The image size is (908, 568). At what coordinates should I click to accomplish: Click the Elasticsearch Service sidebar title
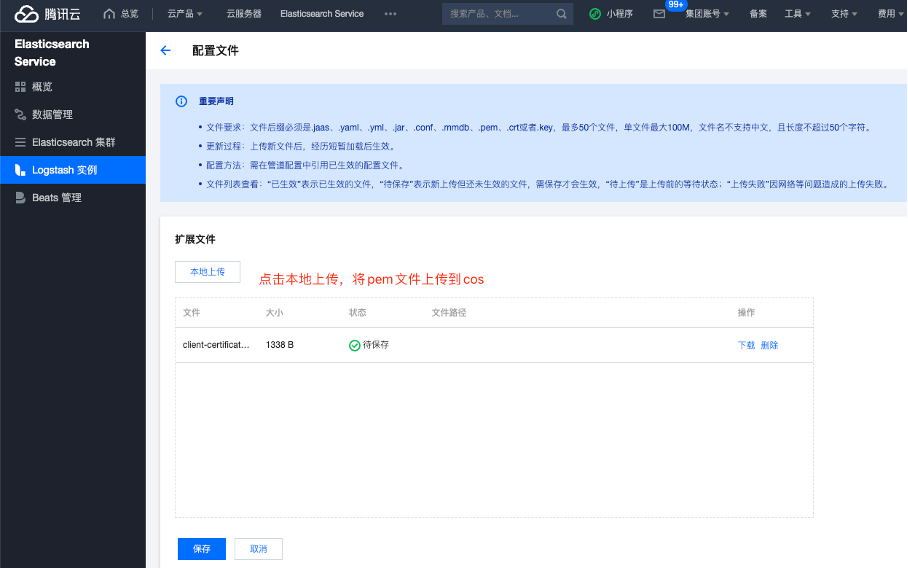click(52, 53)
